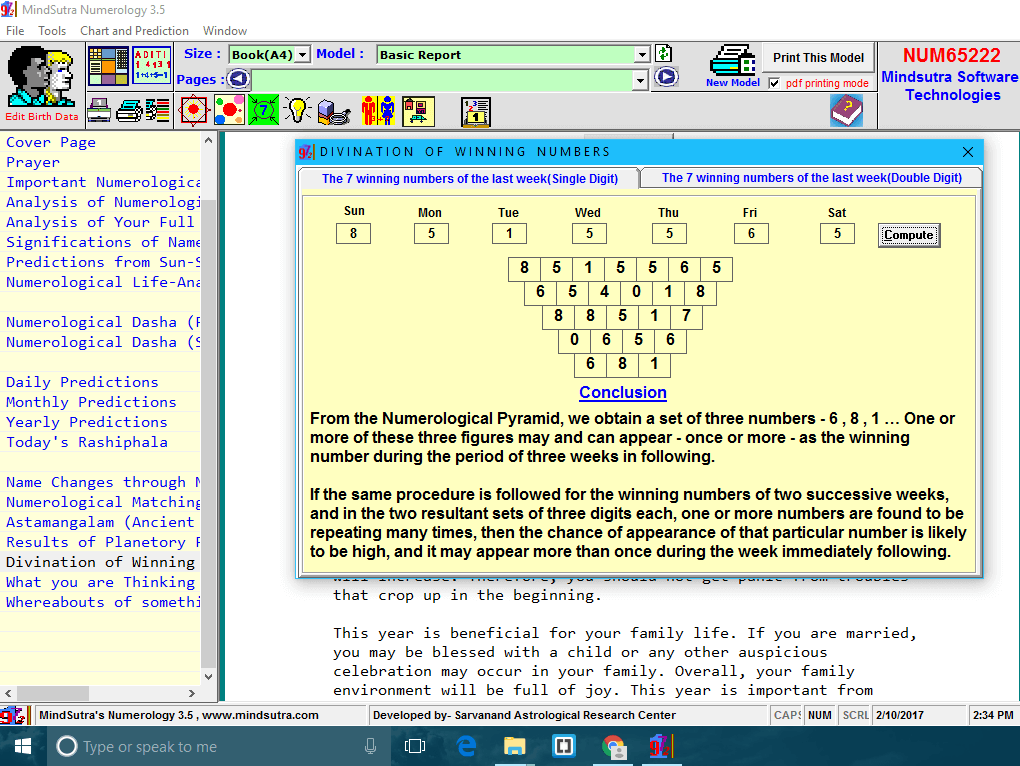The height and width of the screenshot is (766, 1020).
Task: Click the Fri number input field
Action: (751, 233)
